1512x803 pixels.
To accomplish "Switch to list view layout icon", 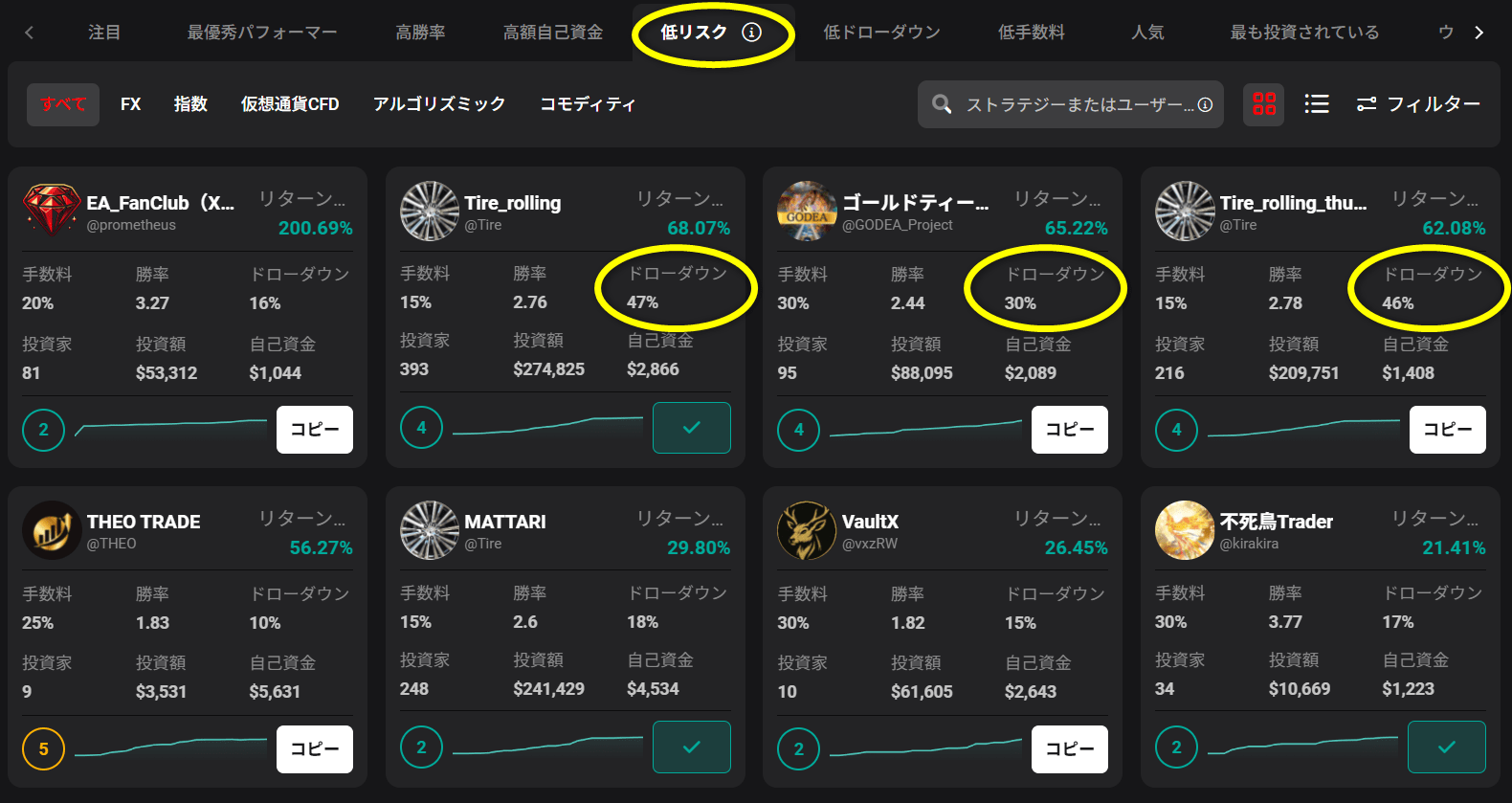I will [x=1317, y=103].
